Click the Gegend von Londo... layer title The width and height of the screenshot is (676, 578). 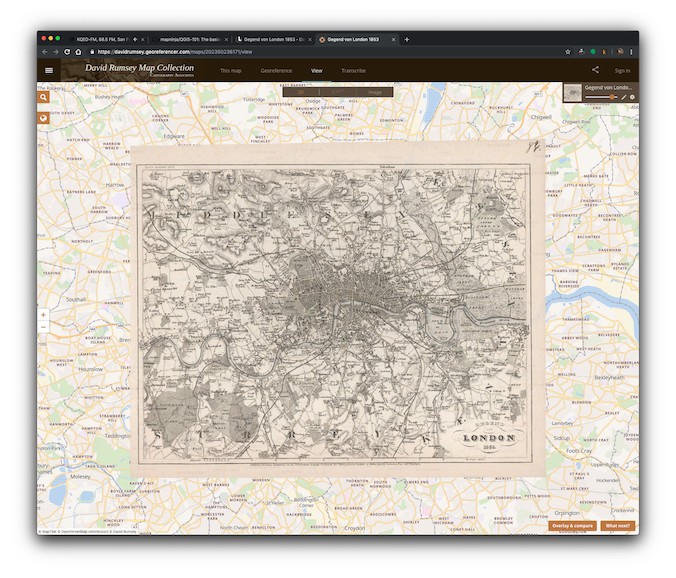[608, 87]
